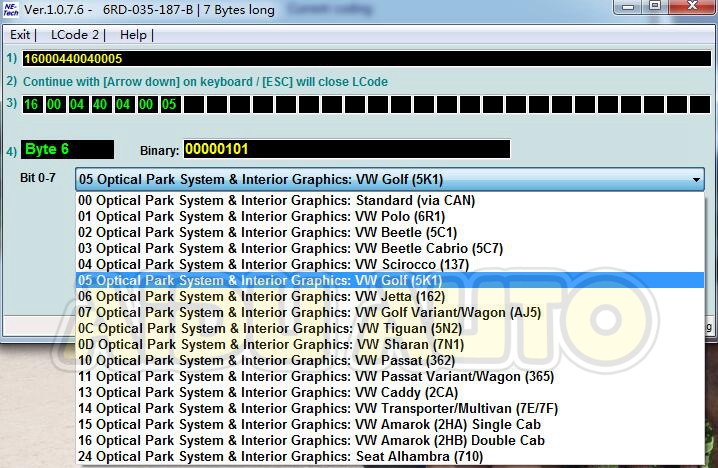The height and width of the screenshot is (468, 718).
Task: Click the Binary field 00000101
Action: [x=347, y=149]
